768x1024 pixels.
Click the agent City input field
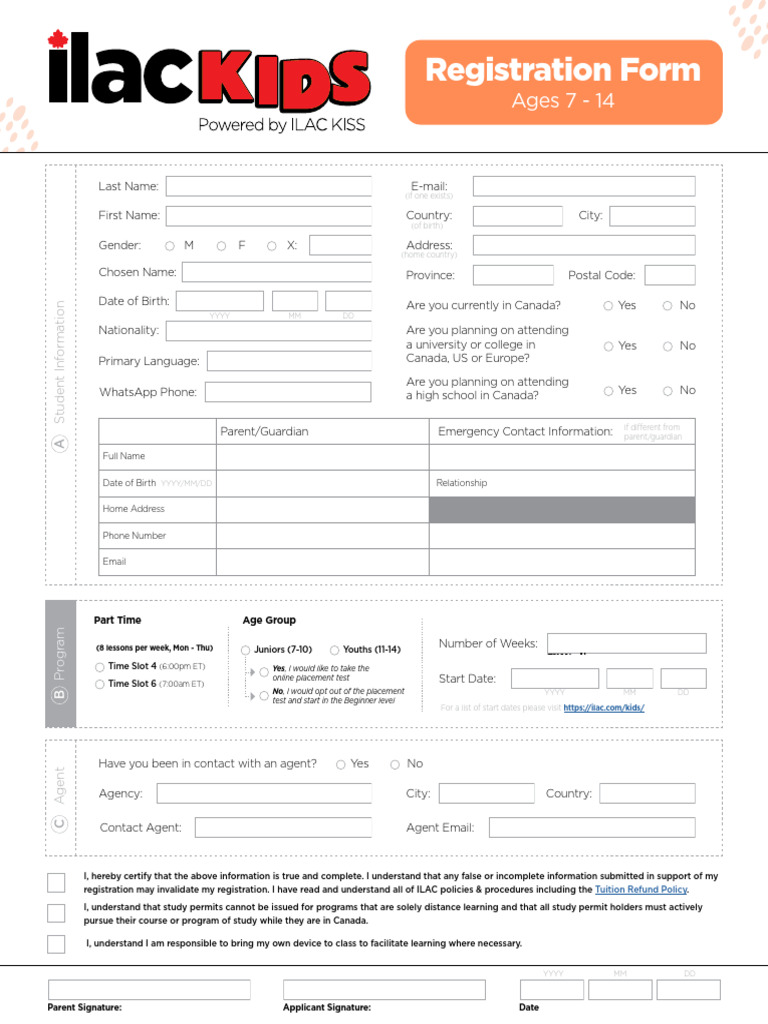click(x=487, y=793)
